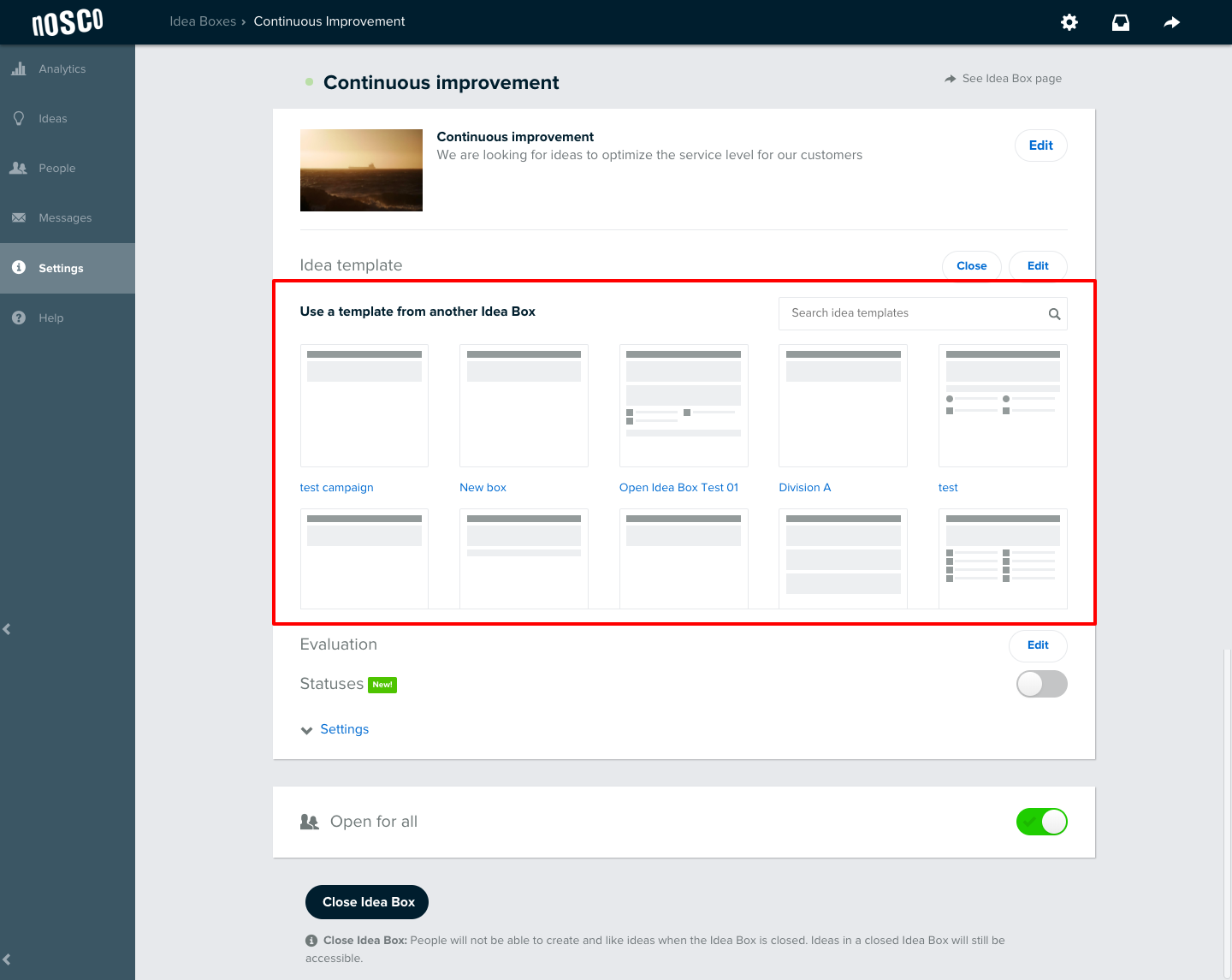Screen dimensions: 1232x980
Task: Edit the Evaluation section
Action: (x=1038, y=645)
